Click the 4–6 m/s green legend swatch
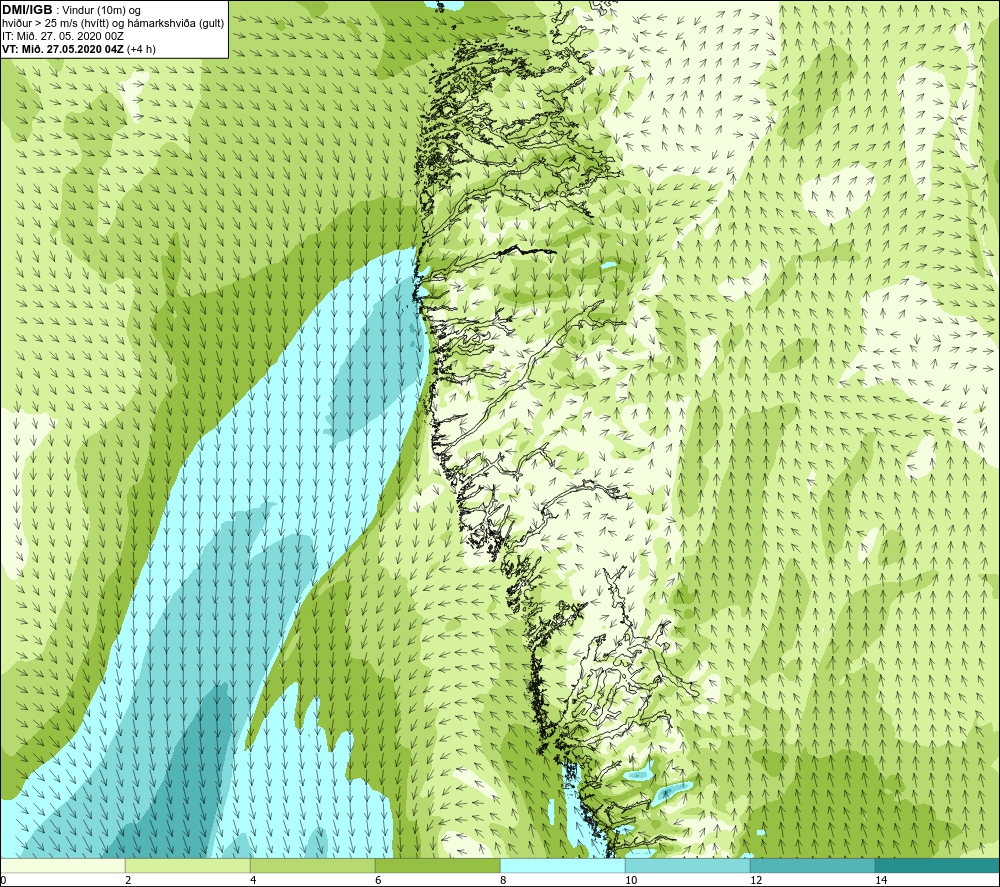 [x=312, y=865]
